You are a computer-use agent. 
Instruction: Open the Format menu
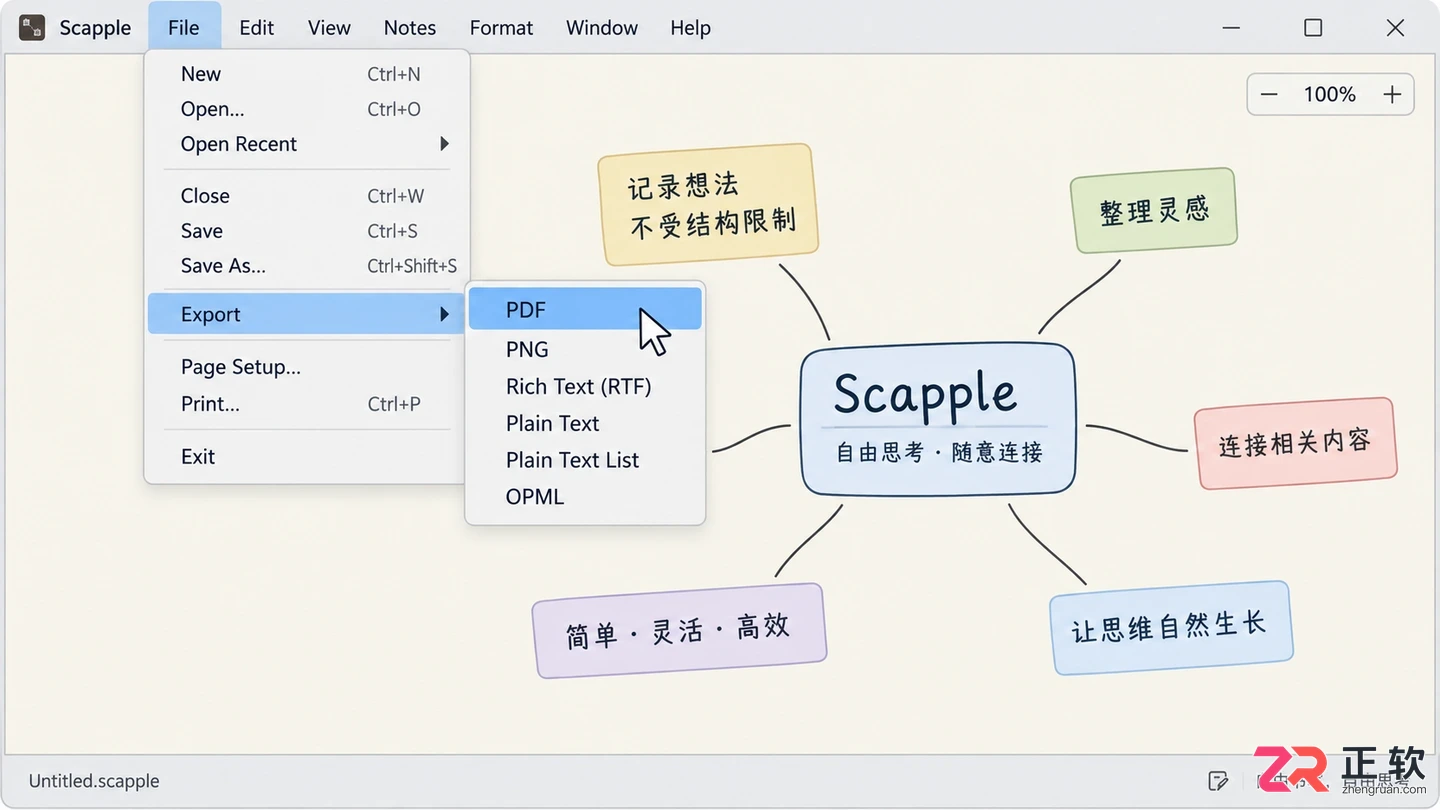click(501, 28)
